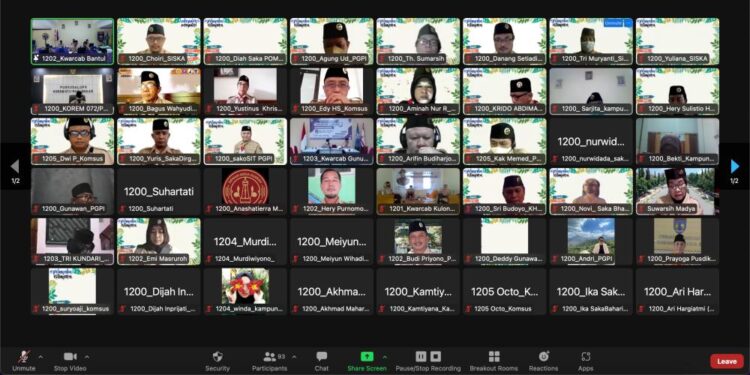Screen dimensions: 750x375
Task: Expand video options arrow beside Stop Video
Action: click(x=87, y=357)
